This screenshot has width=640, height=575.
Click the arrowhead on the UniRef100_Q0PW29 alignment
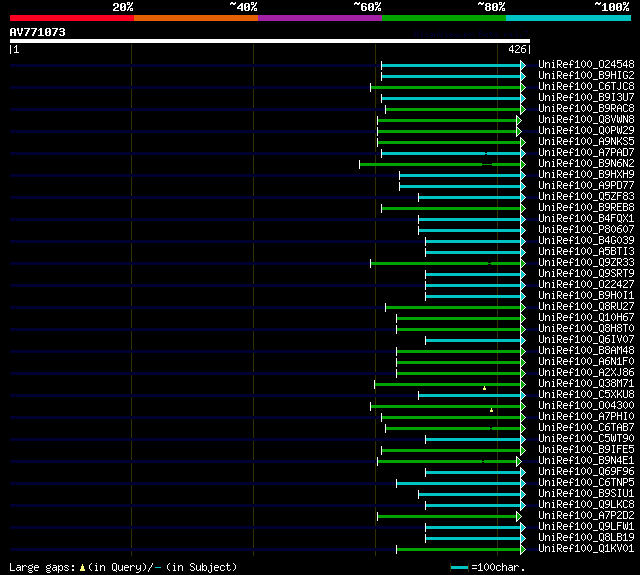pos(519,131)
